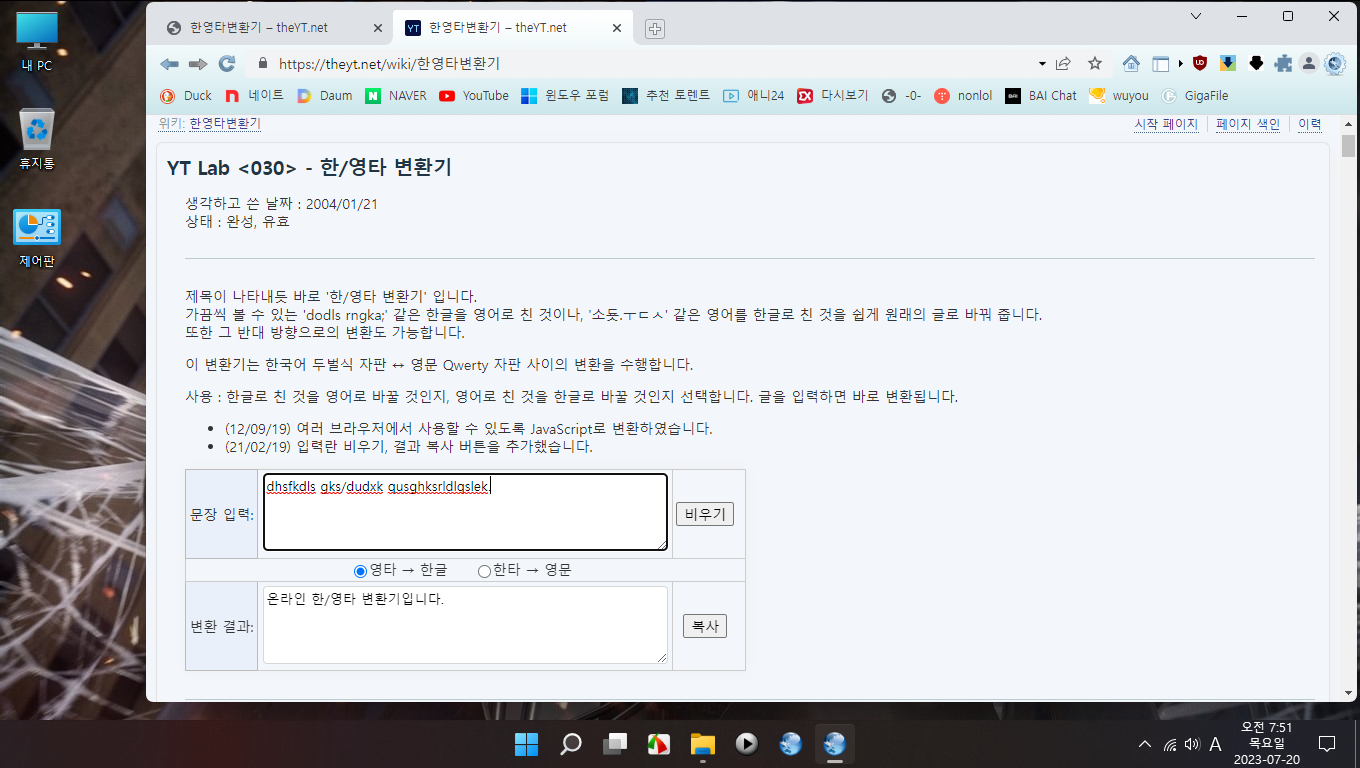Open the 다시보기 bookmark
The width and height of the screenshot is (1360, 768).
833,96
